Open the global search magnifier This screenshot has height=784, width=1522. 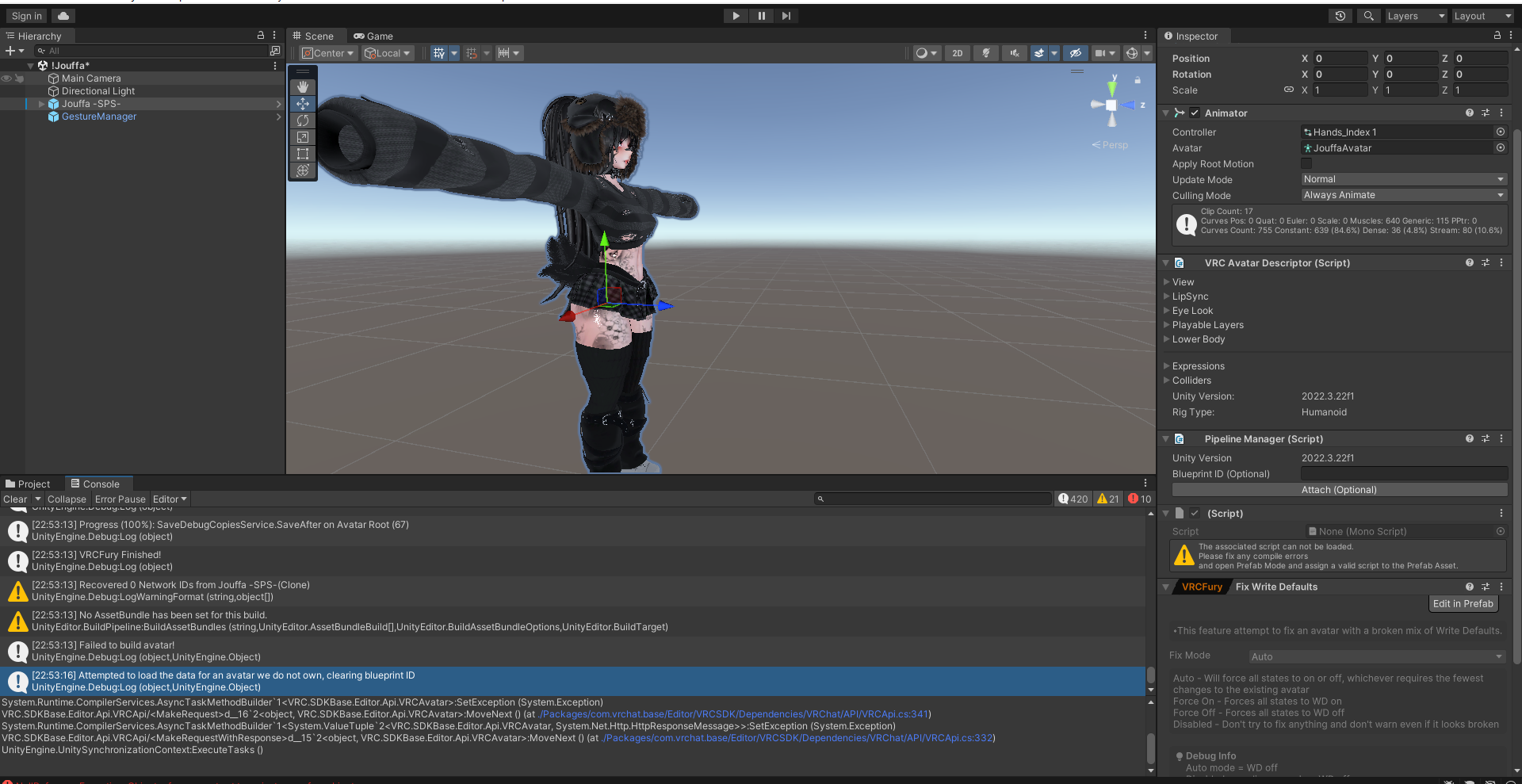(1368, 16)
